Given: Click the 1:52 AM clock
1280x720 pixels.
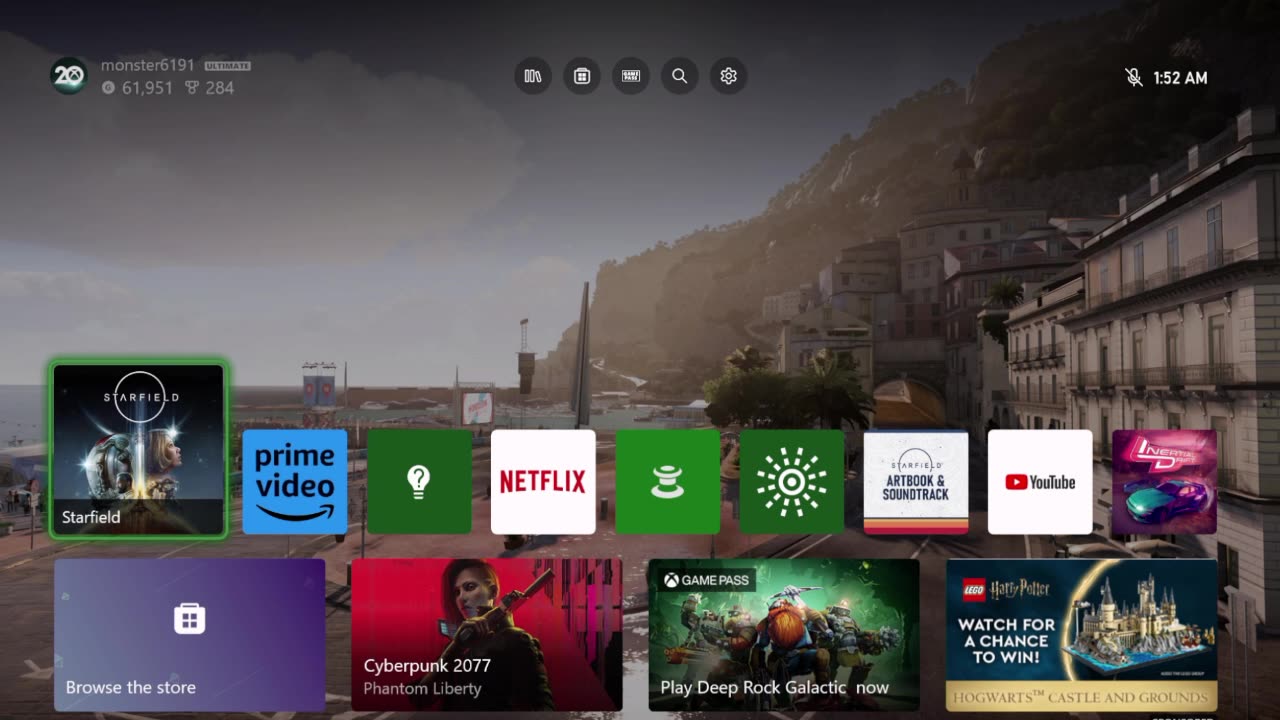Looking at the screenshot, I should [x=1180, y=77].
